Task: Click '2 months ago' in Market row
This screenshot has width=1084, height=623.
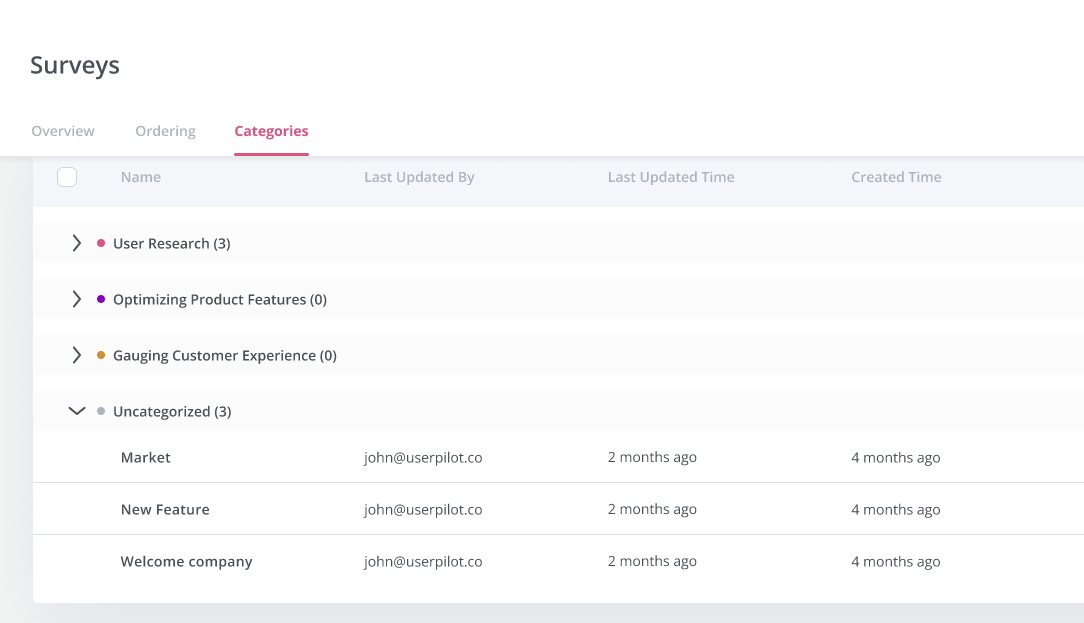Action: pos(652,457)
